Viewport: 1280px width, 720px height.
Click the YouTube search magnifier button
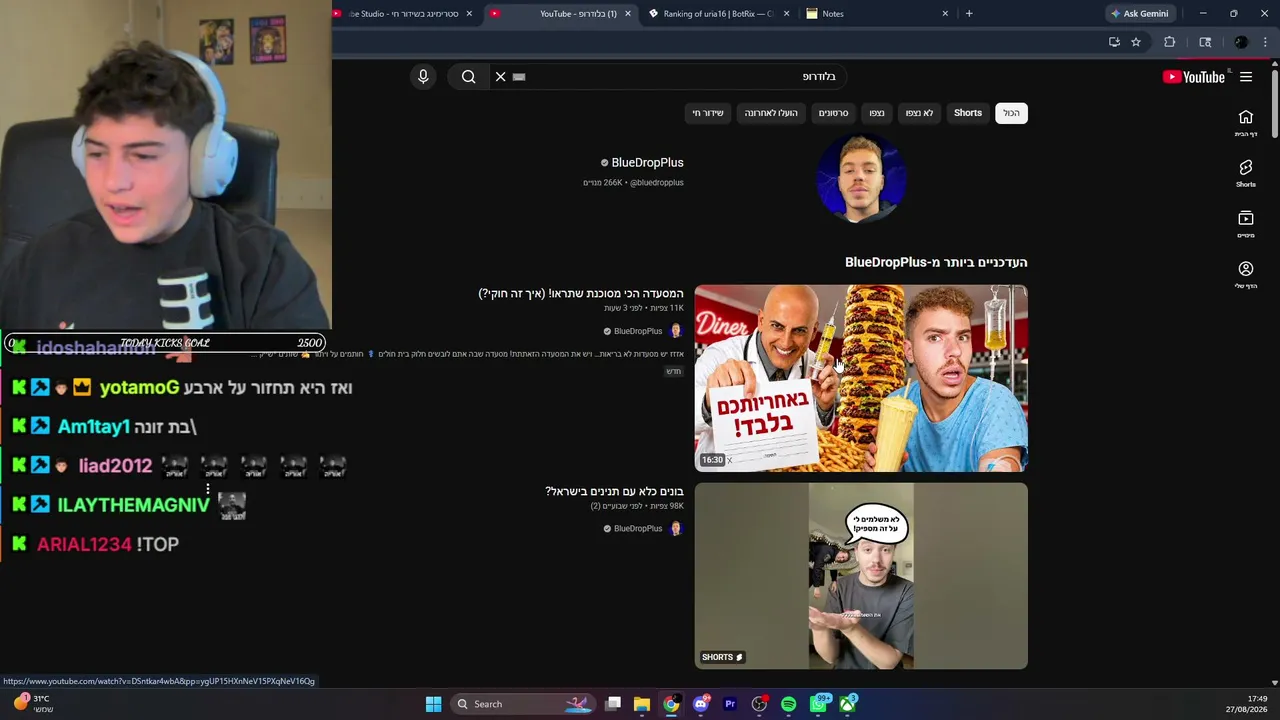tap(468, 76)
